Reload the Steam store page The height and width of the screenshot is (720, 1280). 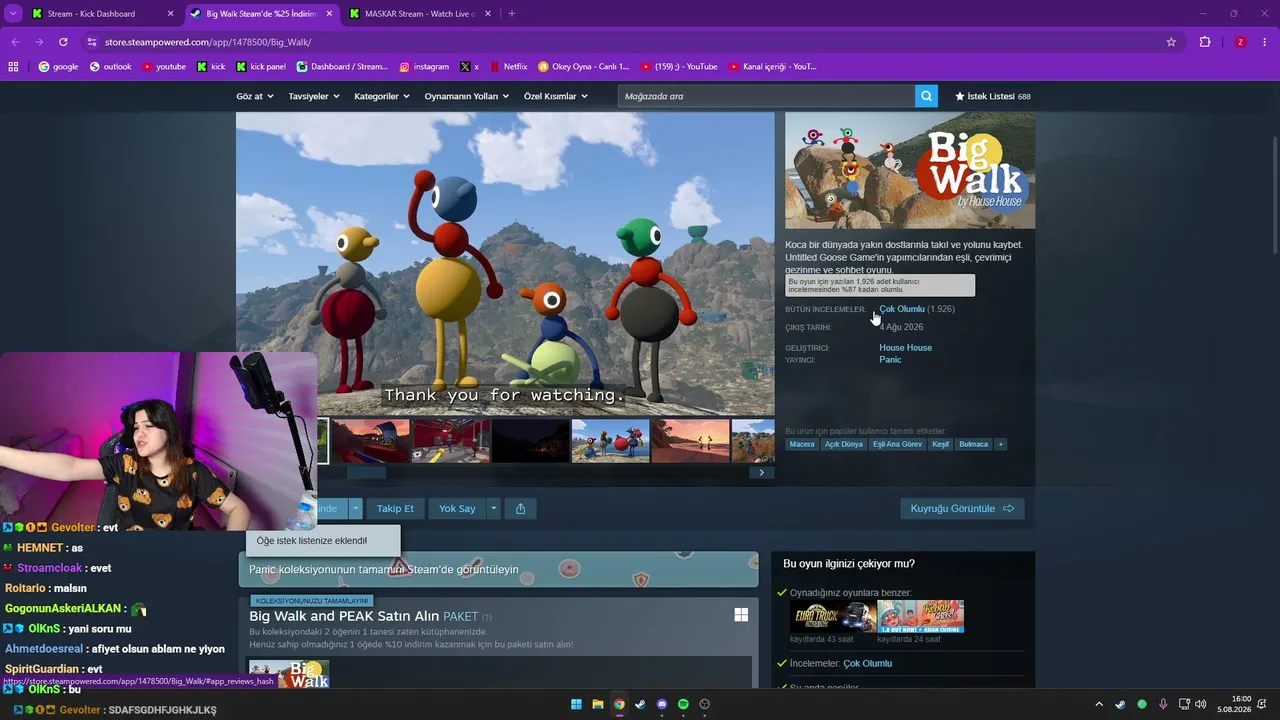point(63,42)
